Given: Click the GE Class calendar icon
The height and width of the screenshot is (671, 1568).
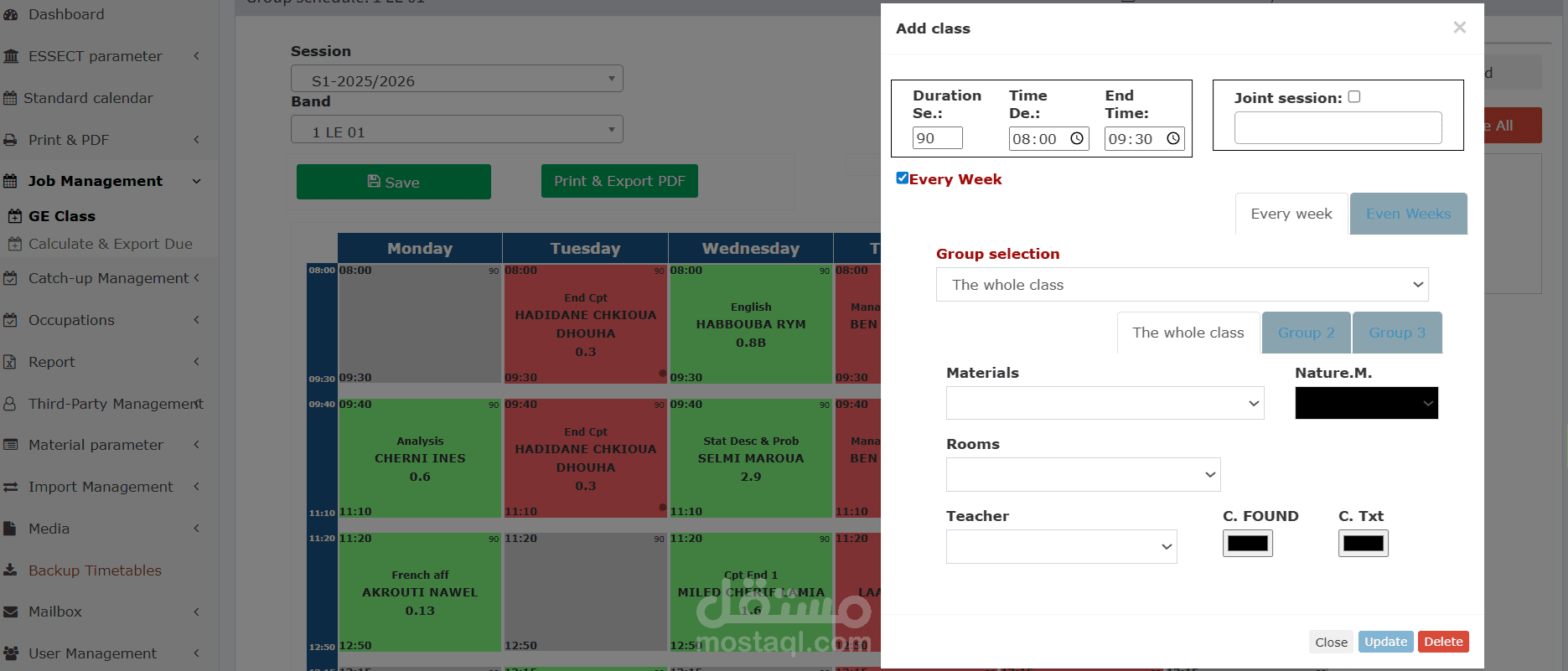Looking at the screenshot, I should click(15, 216).
